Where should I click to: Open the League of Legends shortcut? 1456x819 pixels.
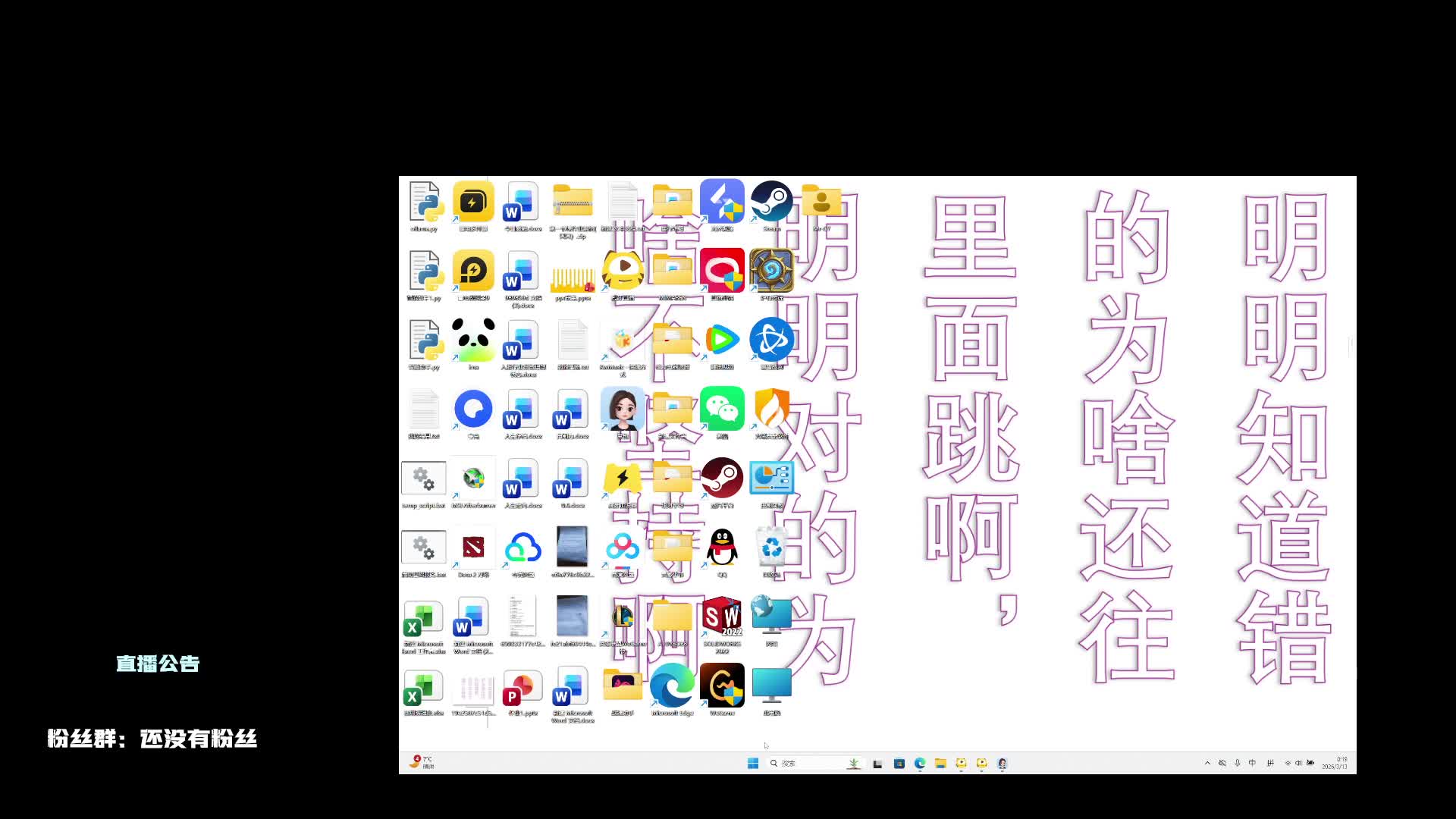[x=623, y=617]
